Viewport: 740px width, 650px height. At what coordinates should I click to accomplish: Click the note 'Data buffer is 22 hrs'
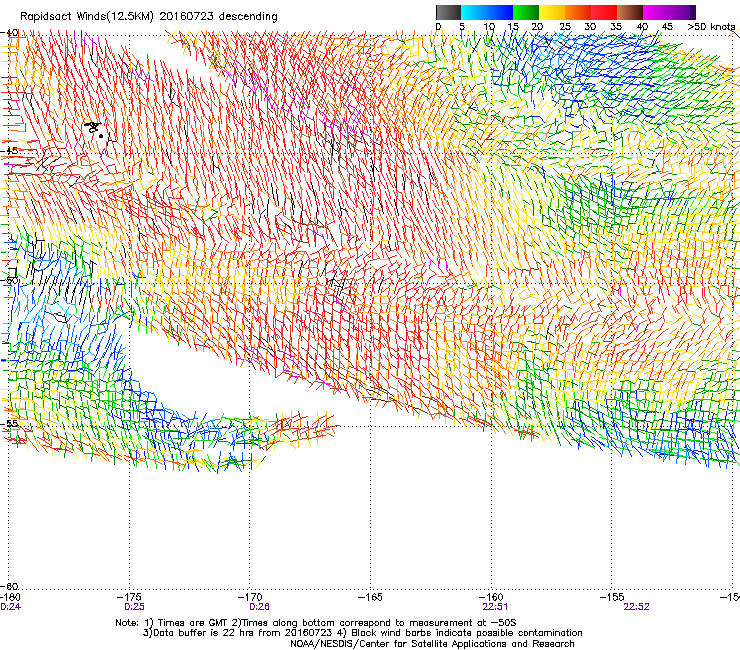pos(203,633)
